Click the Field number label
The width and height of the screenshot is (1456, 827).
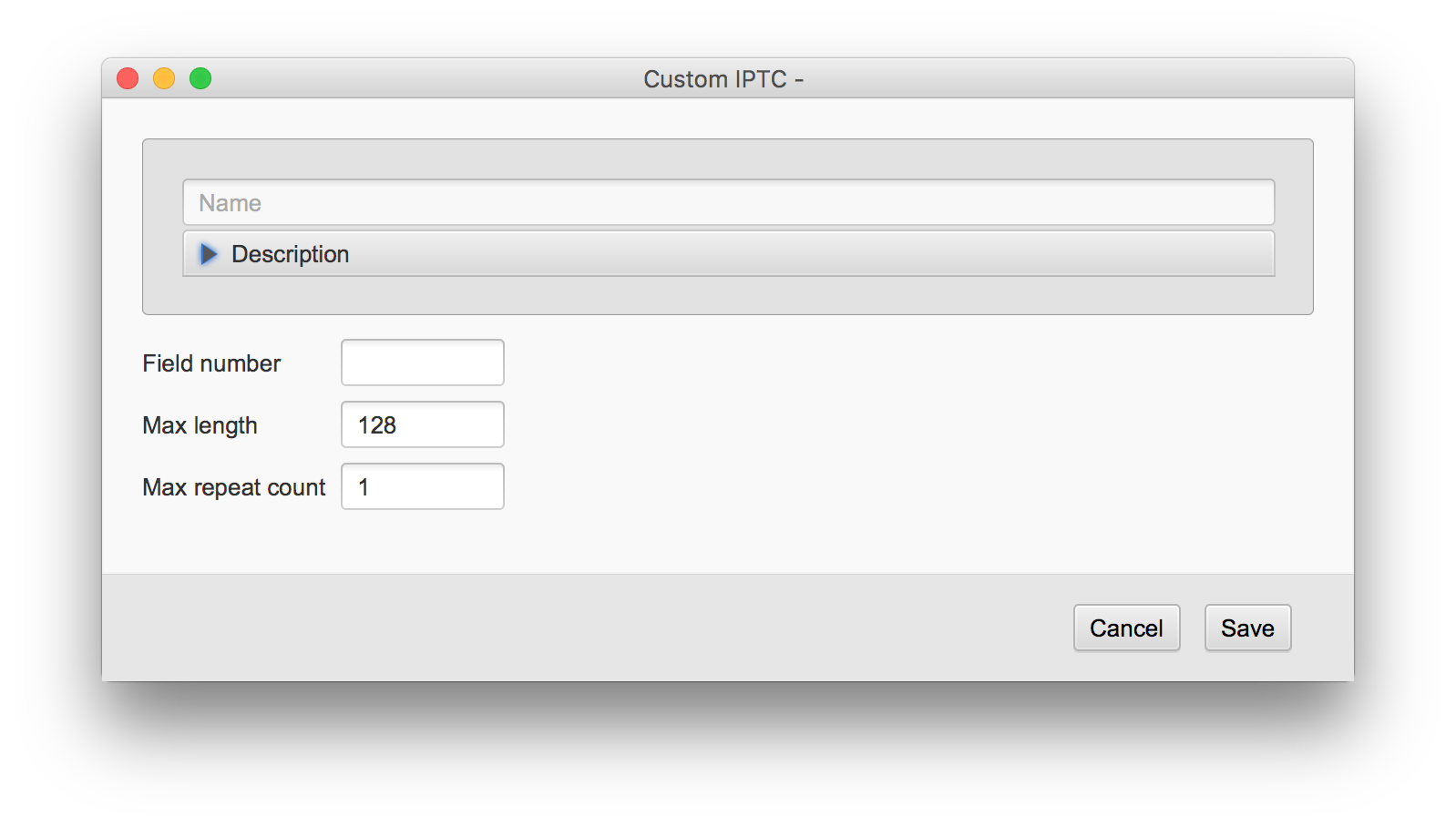[211, 363]
